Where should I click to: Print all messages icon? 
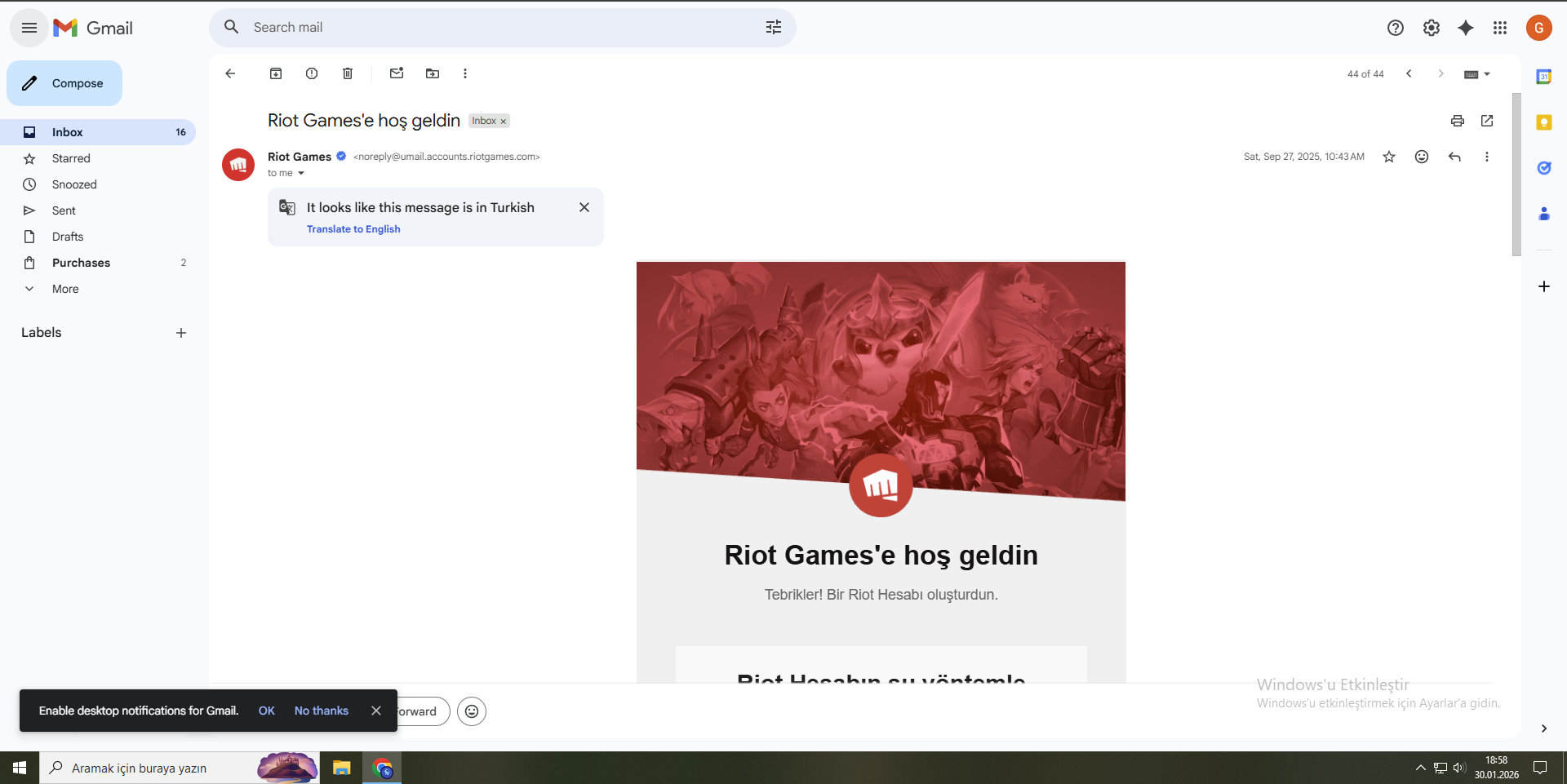tap(1458, 121)
